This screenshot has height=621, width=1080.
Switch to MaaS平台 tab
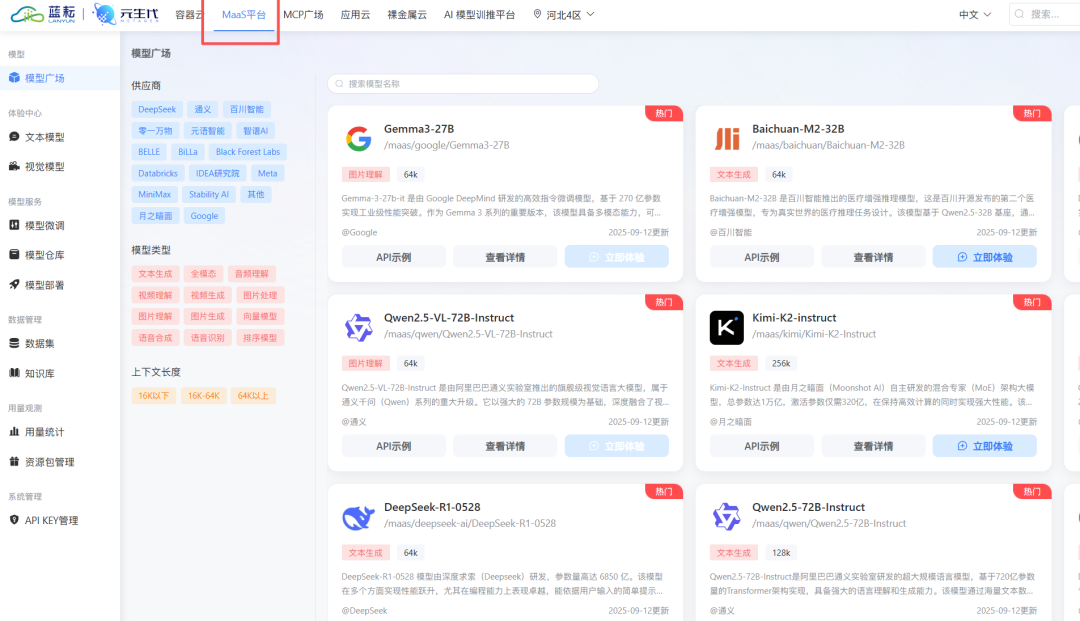[x=244, y=14]
